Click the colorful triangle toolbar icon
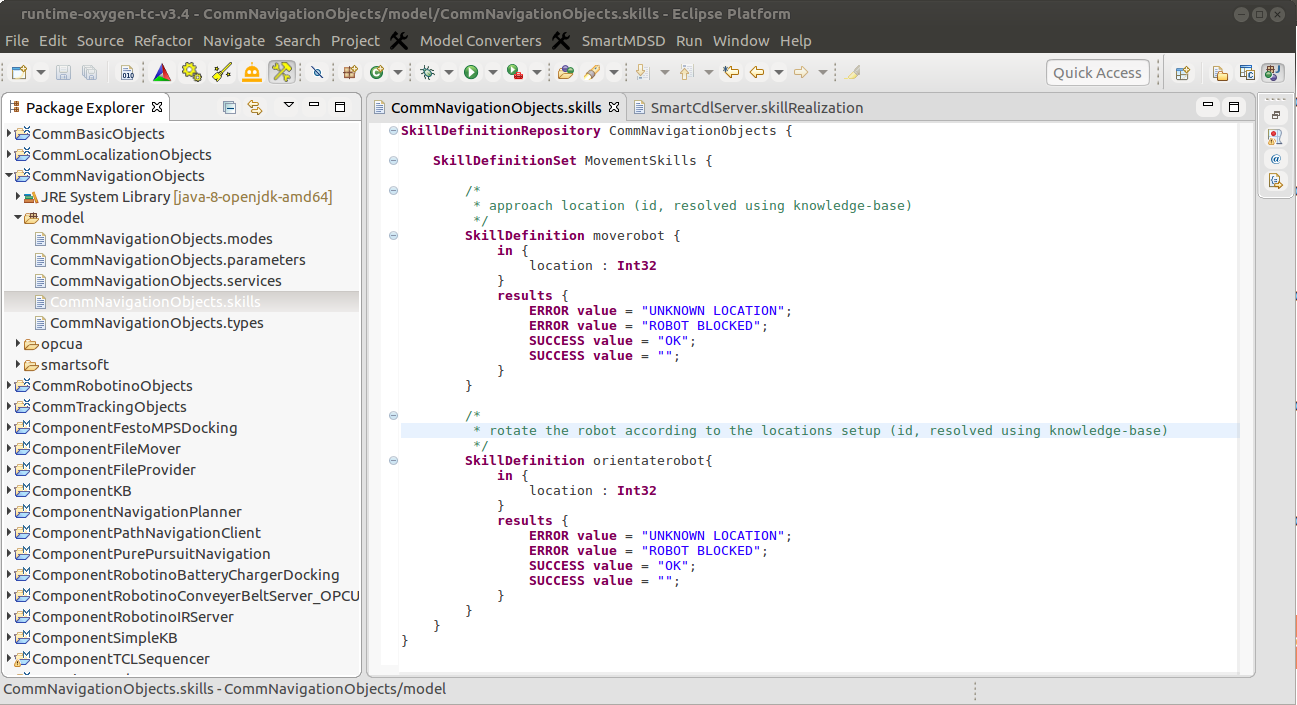The image size is (1297, 705). click(x=161, y=72)
